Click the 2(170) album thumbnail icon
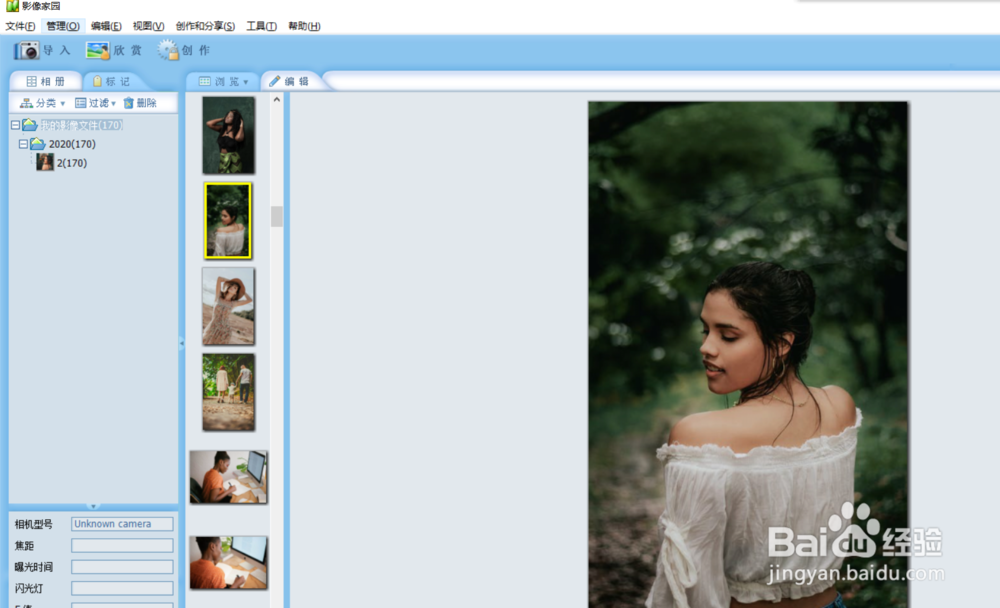The height and width of the screenshot is (608, 1000). coord(45,162)
